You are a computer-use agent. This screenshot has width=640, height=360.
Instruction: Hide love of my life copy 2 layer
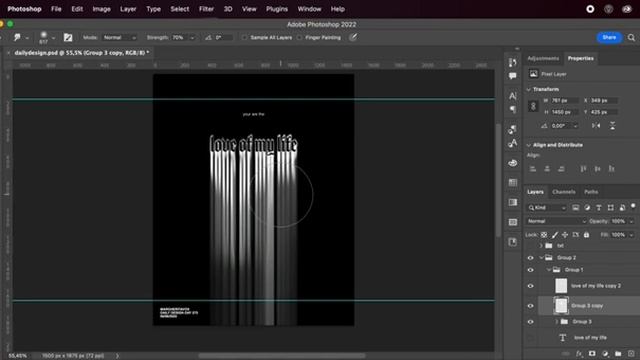(x=530, y=286)
